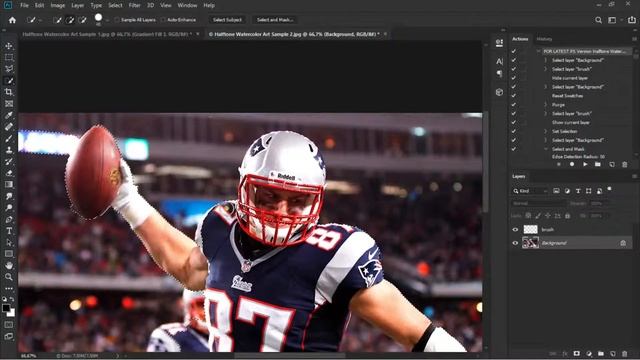Select the Healing Brush tool
640x360 pixels.
pos(9,127)
